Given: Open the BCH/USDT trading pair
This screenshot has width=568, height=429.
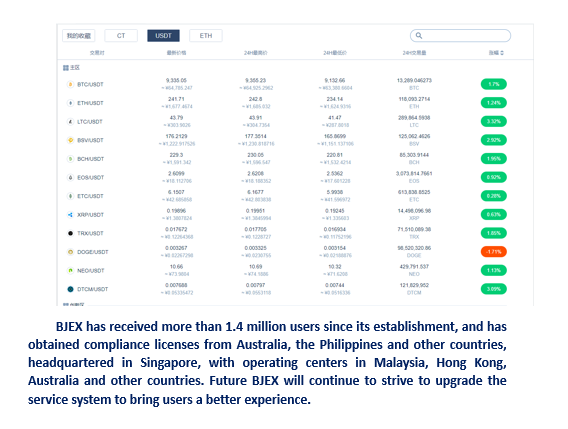Looking at the screenshot, I should click(91, 159).
